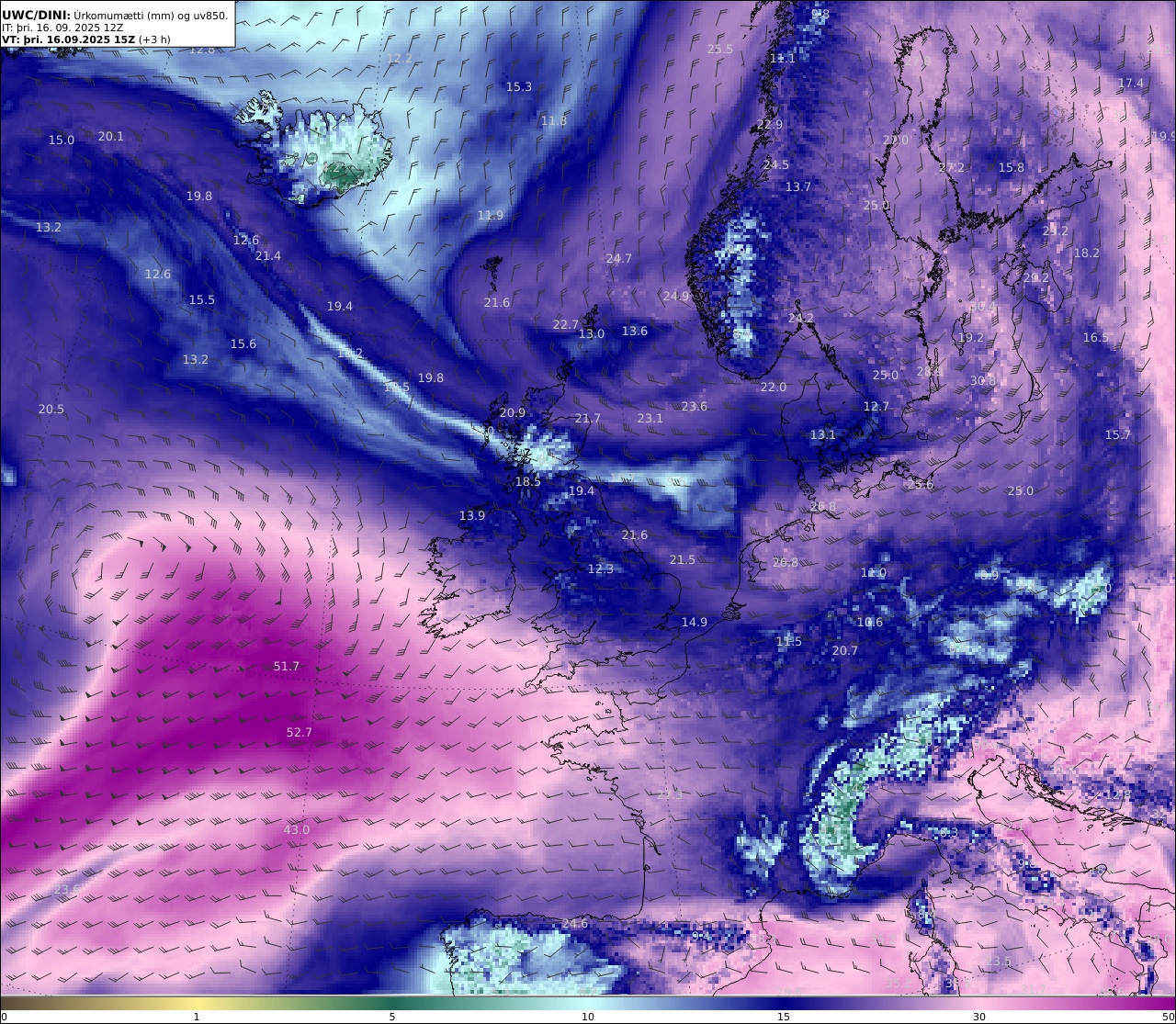Click the 43.0 value label
Image resolution: width=1176 pixels, height=1024 pixels.
click(x=296, y=829)
